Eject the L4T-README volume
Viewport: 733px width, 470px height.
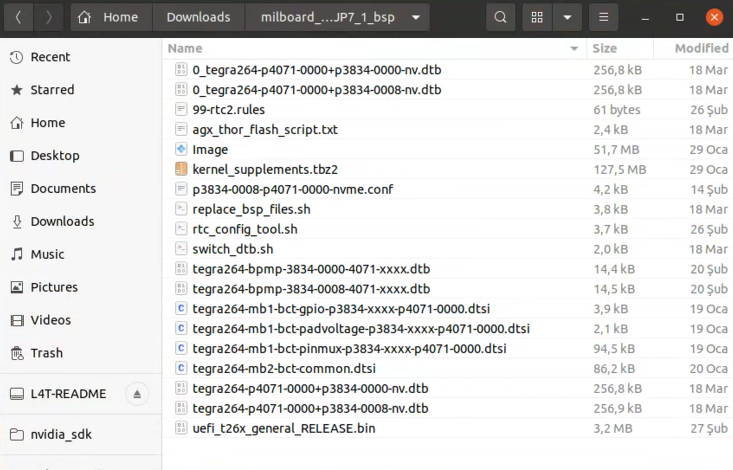tap(137, 394)
